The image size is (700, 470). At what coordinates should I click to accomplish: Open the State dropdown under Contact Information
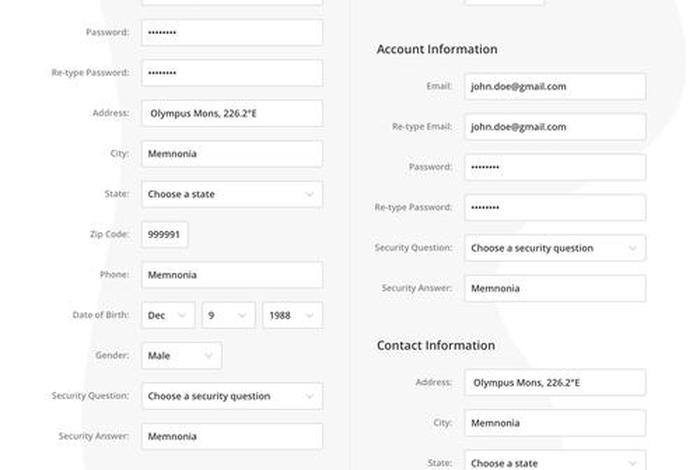pyautogui.click(x=555, y=461)
